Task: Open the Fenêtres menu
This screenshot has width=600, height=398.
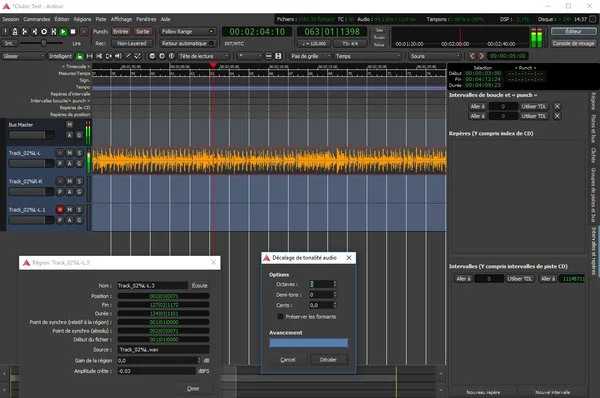Action: click(x=146, y=19)
